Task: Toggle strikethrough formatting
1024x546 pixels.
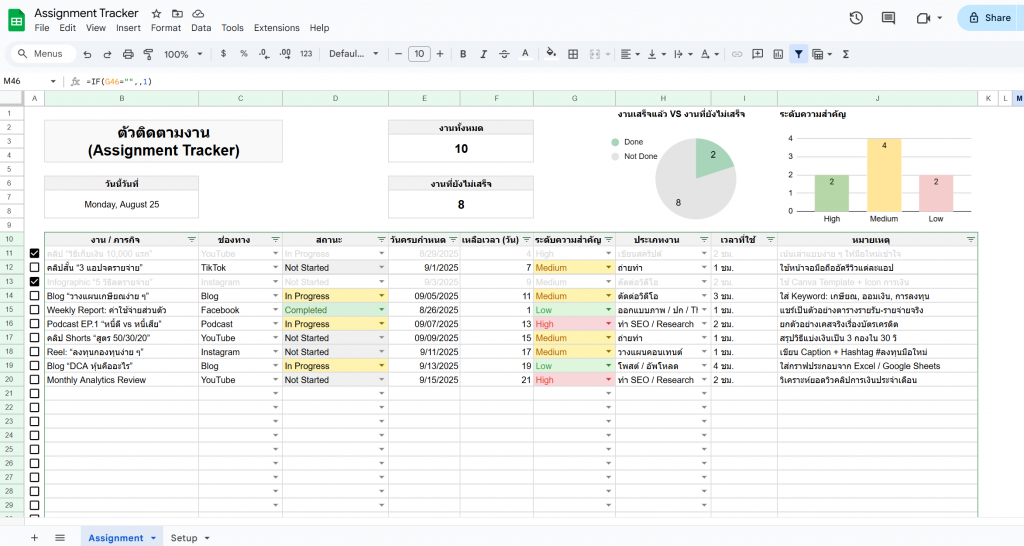Action: coord(504,54)
